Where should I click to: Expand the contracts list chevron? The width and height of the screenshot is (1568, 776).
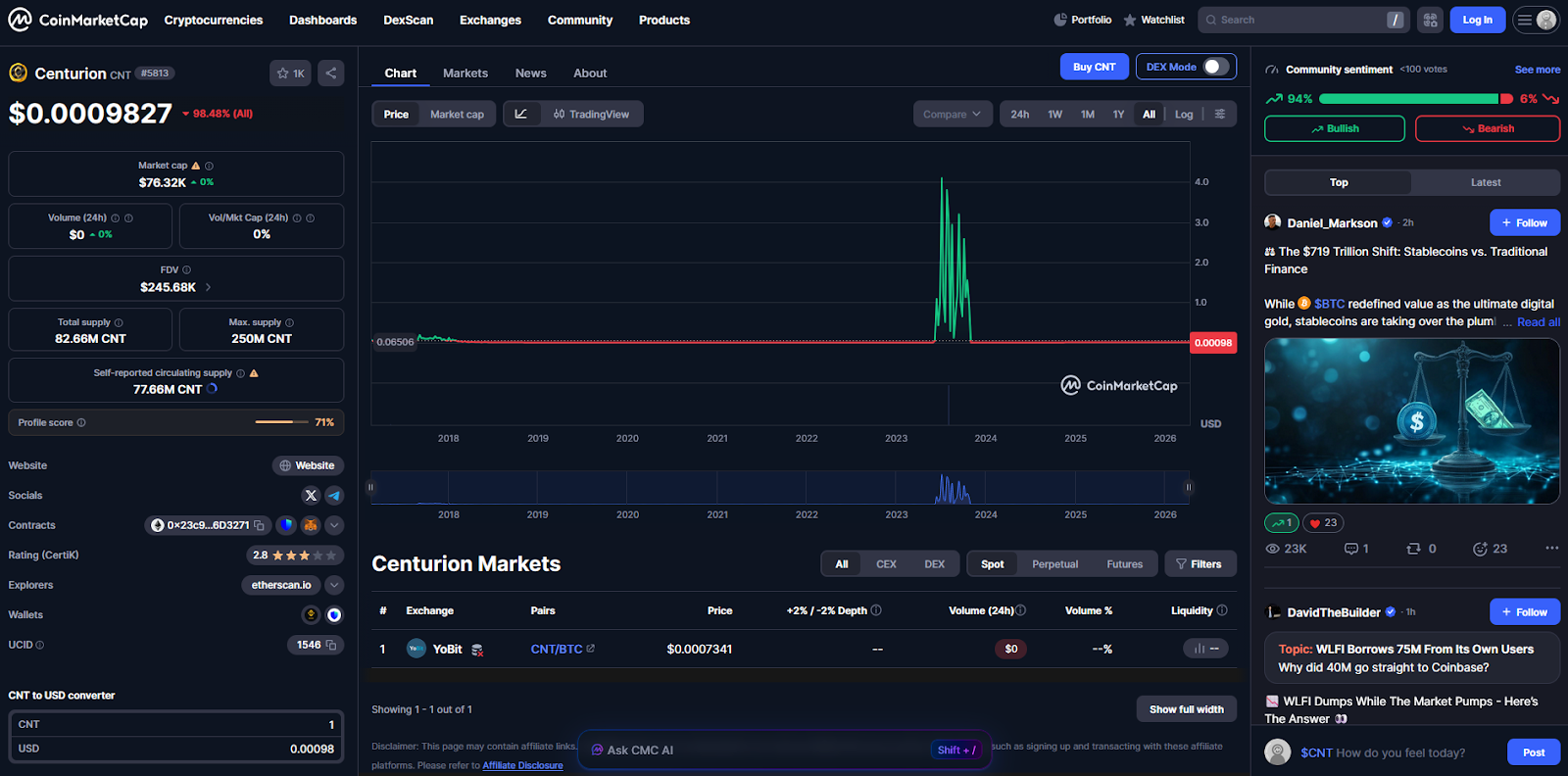[x=334, y=525]
